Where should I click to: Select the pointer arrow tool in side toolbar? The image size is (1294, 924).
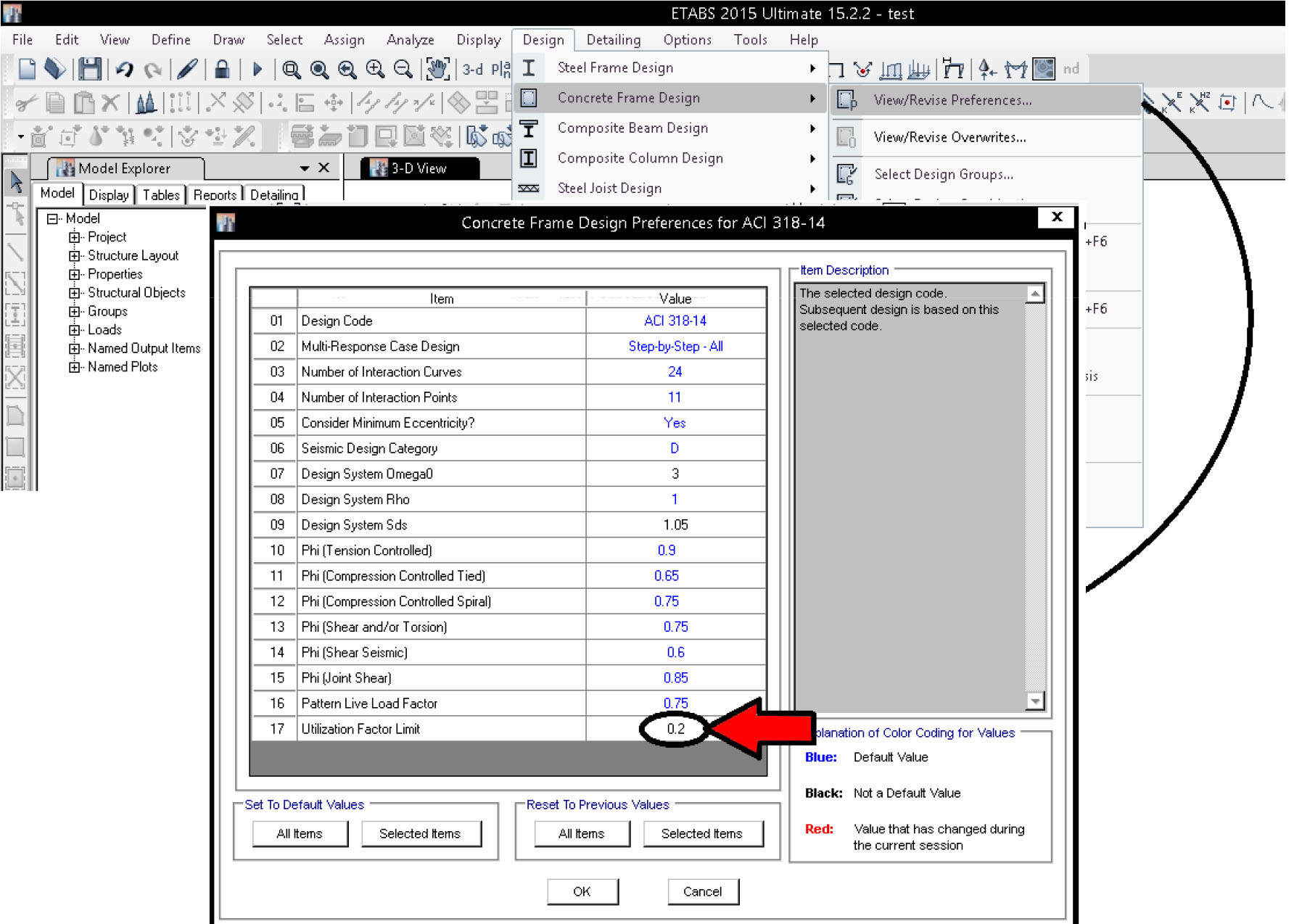pyautogui.click(x=16, y=181)
